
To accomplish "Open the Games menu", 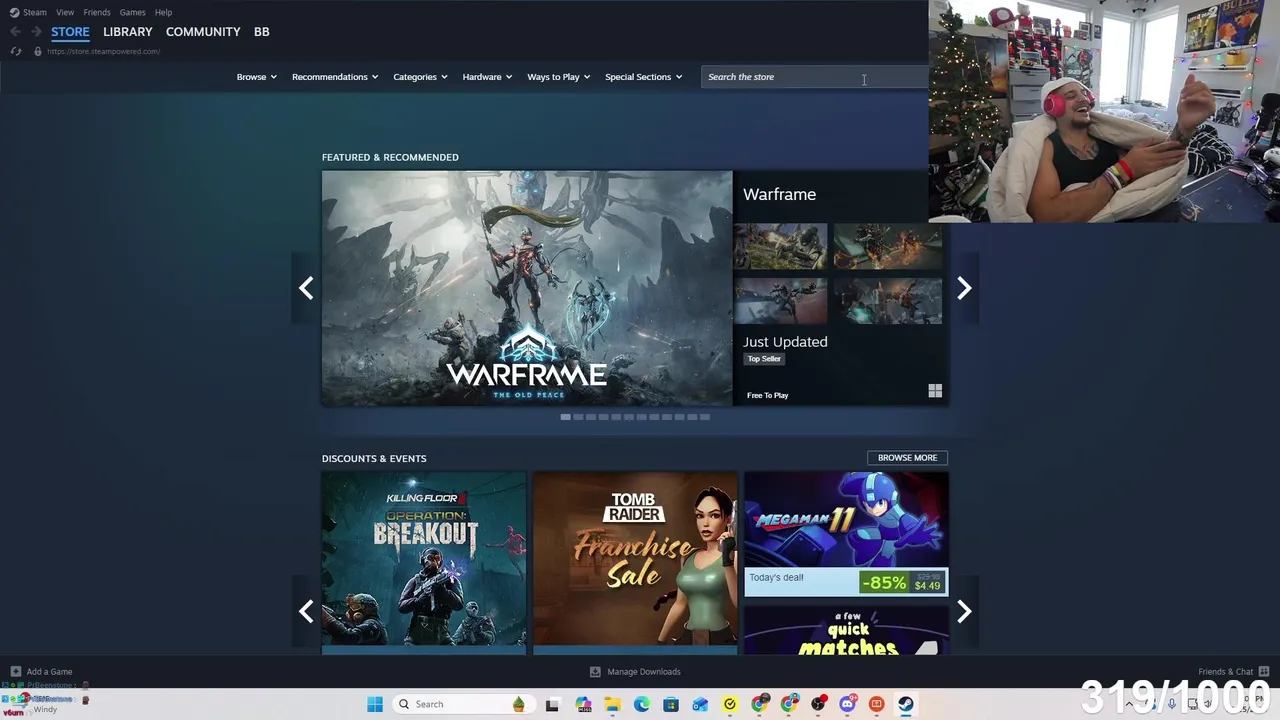I will tap(133, 12).
